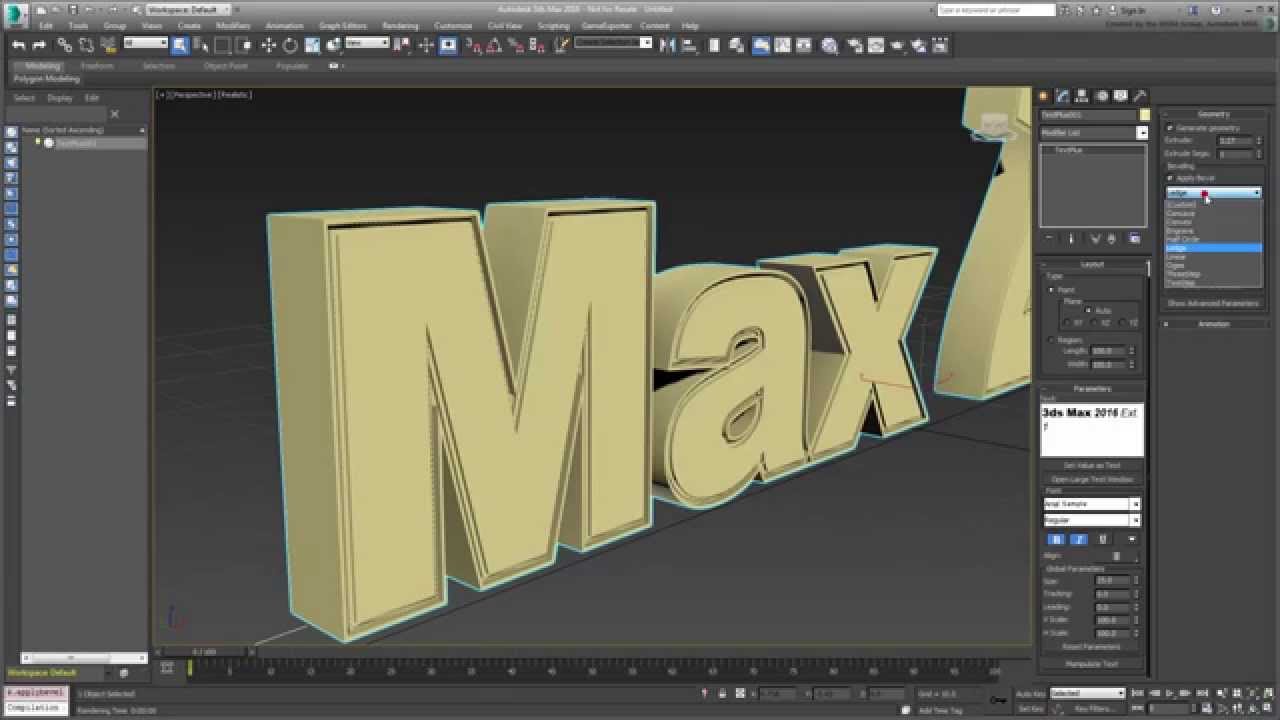The height and width of the screenshot is (720, 1280).
Task: Toggle Italic text formatting button
Action: [1079, 539]
